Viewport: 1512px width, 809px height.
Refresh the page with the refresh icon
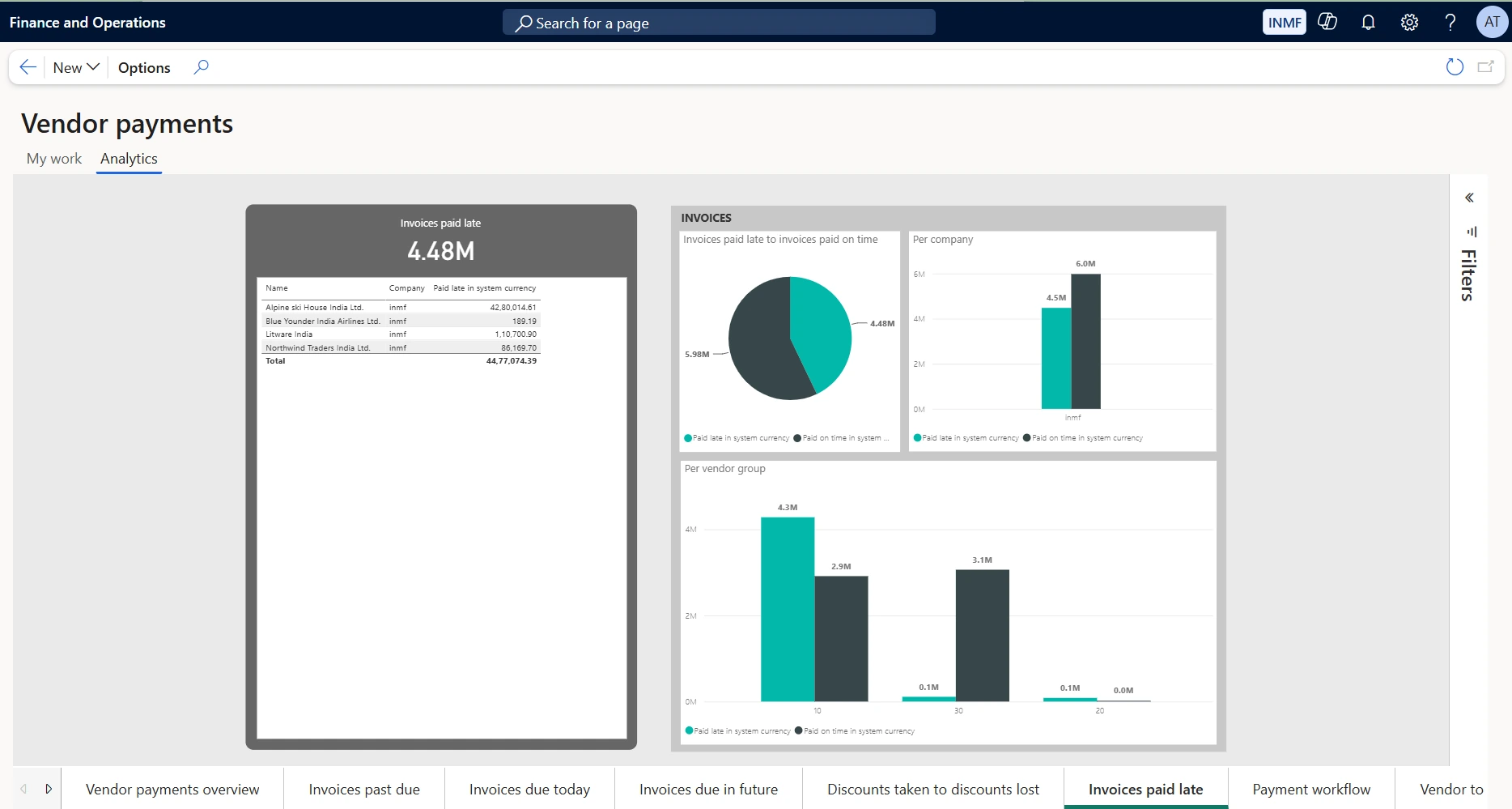pos(1455,67)
